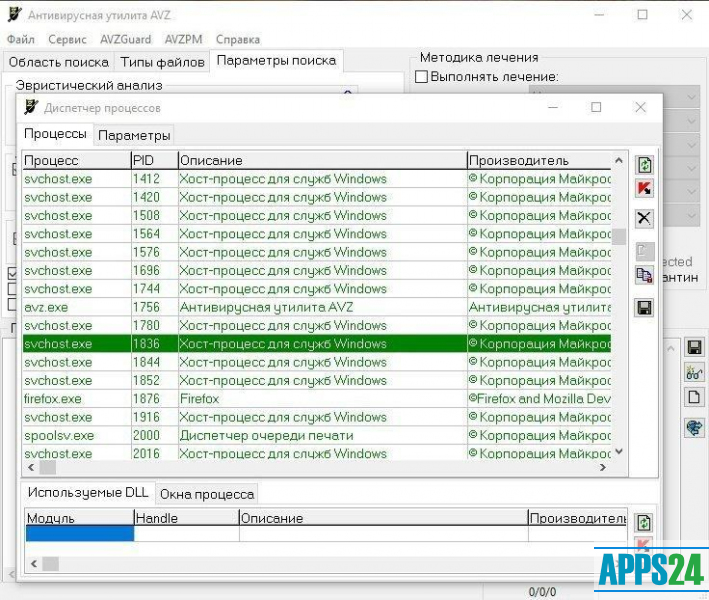Select the Параметры поиска tab
This screenshot has width=709, height=600.
276,61
